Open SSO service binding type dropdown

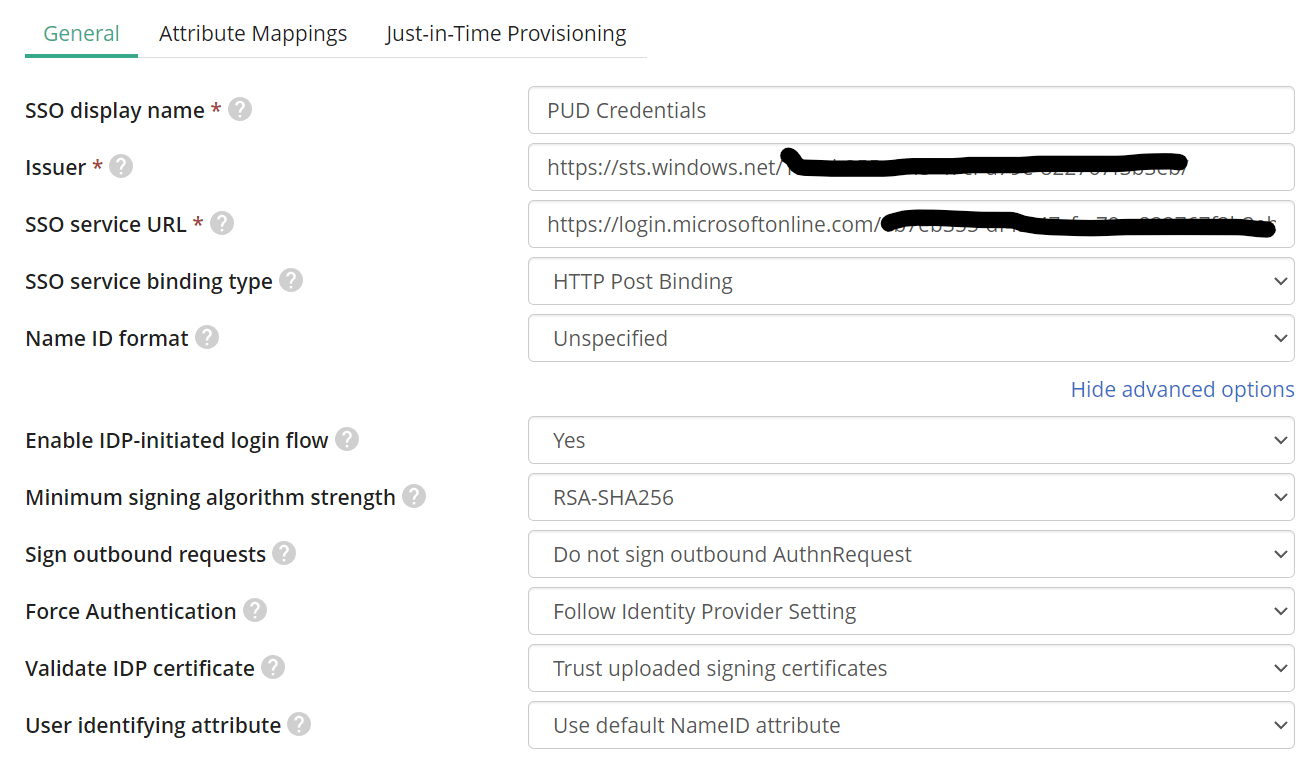[911, 282]
